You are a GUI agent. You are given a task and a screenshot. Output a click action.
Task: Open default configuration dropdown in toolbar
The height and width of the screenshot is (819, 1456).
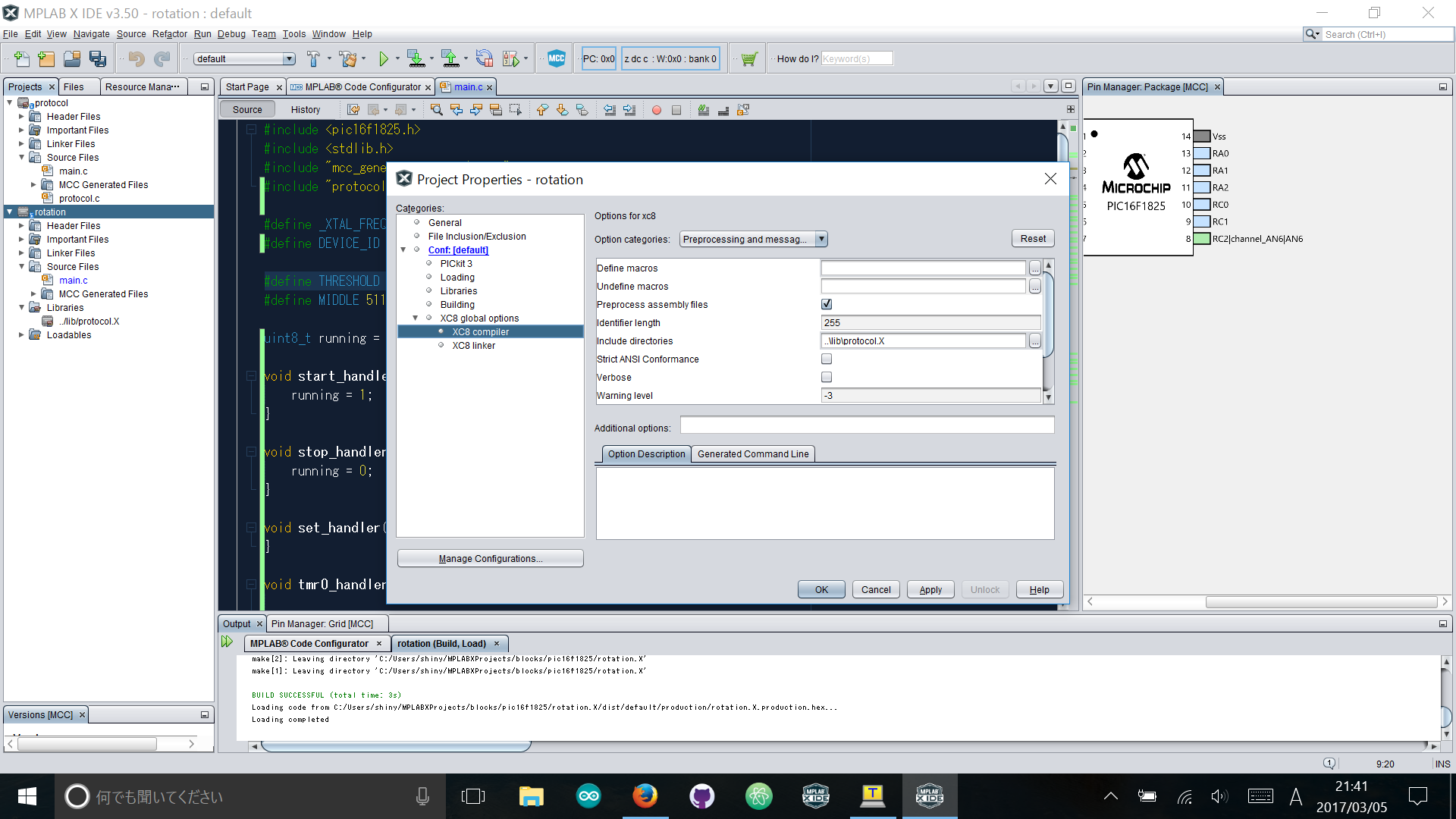pos(244,58)
